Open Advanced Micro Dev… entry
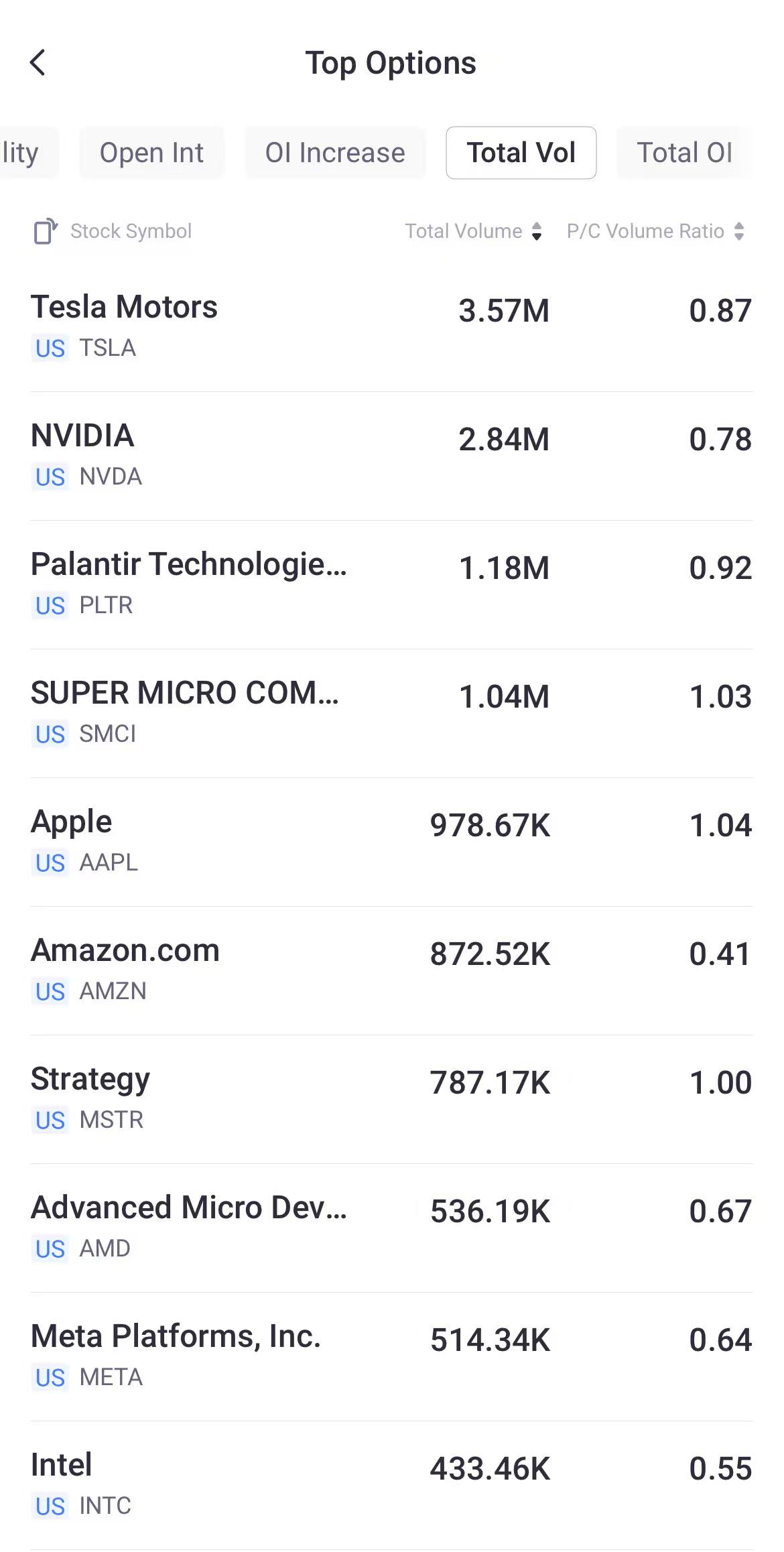784x1552 pixels. pos(391,1228)
